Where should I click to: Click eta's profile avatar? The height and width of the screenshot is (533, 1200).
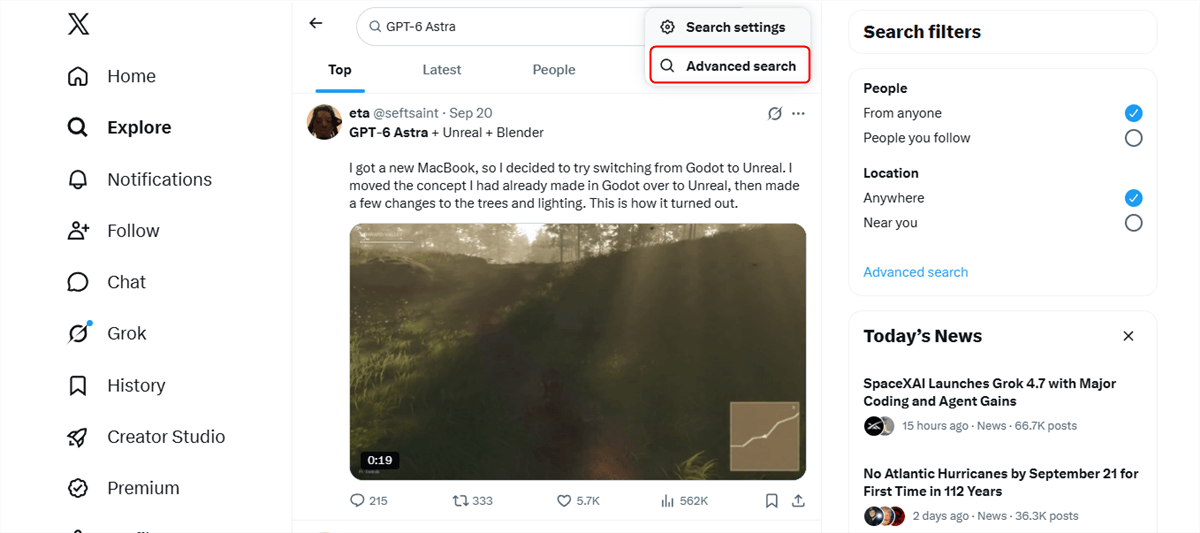(324, 122)
